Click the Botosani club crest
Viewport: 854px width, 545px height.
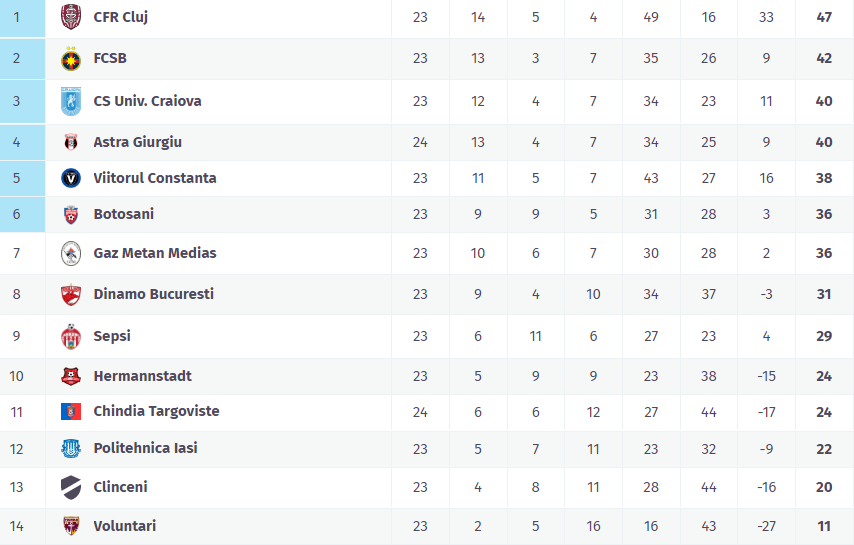[71, 215]
